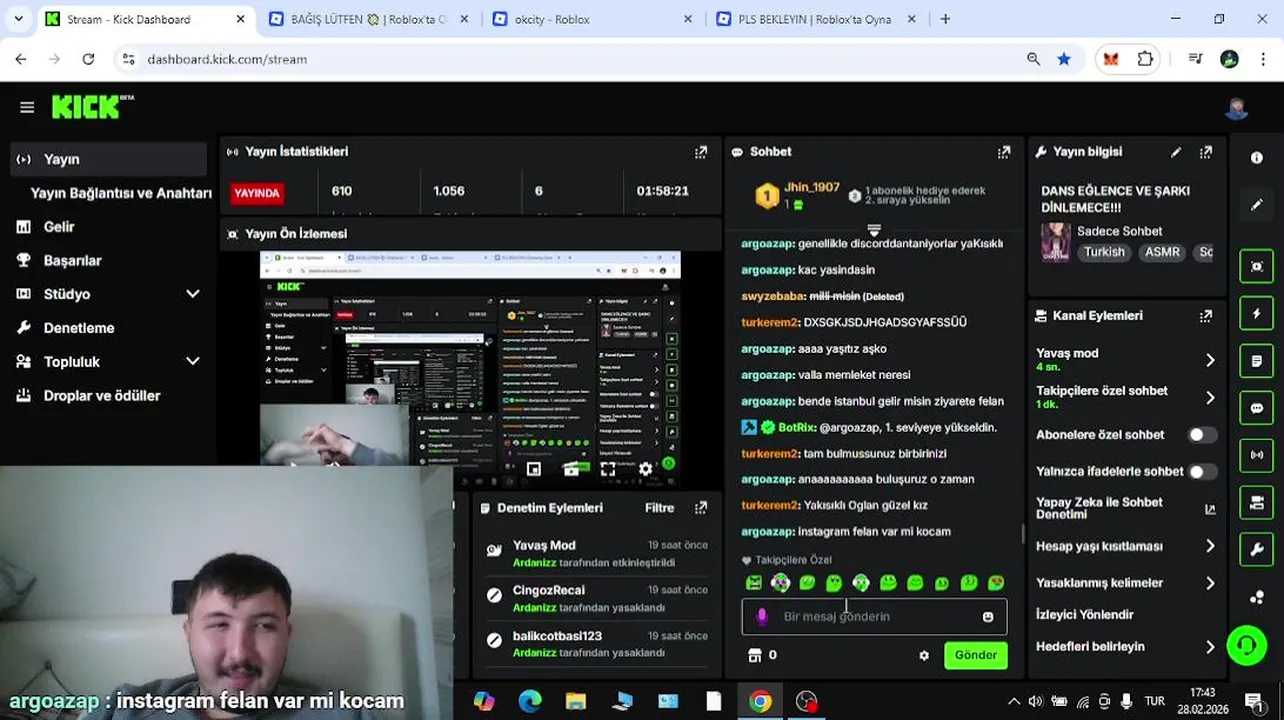Click the dashboard.kick.com/stream address bar
Viewport: 1284px width, 720px height.
click(580, 59)
